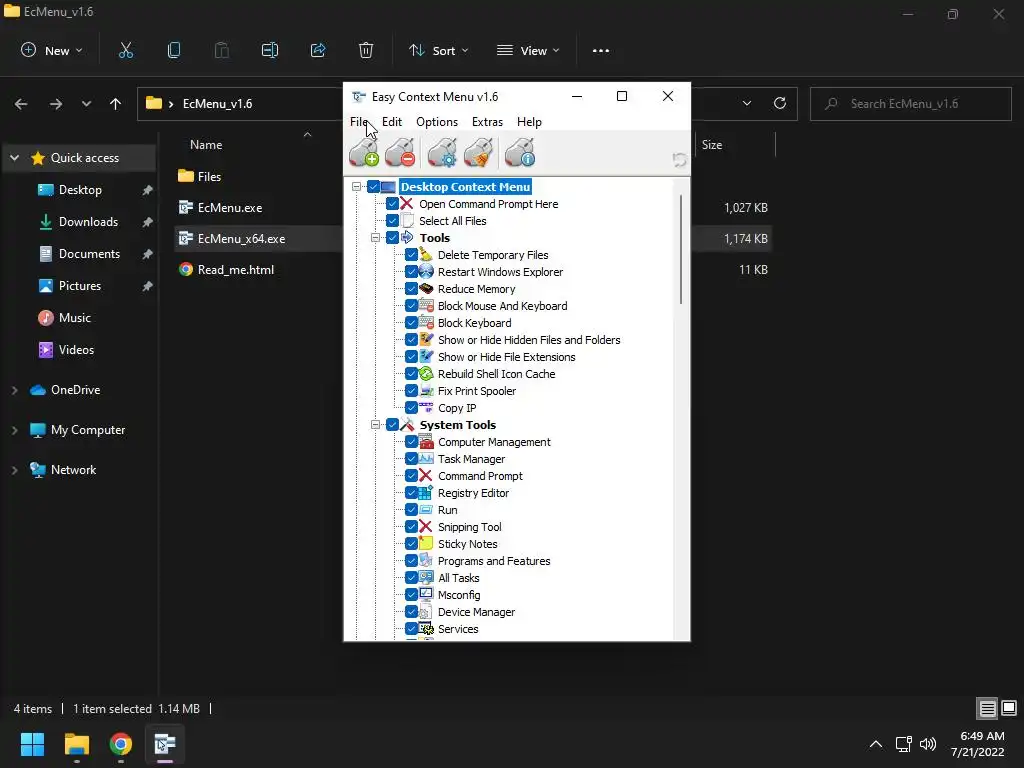Click the Apply Changes mouse icon with green plus
1024x768 pixels.
pos(364,152)
